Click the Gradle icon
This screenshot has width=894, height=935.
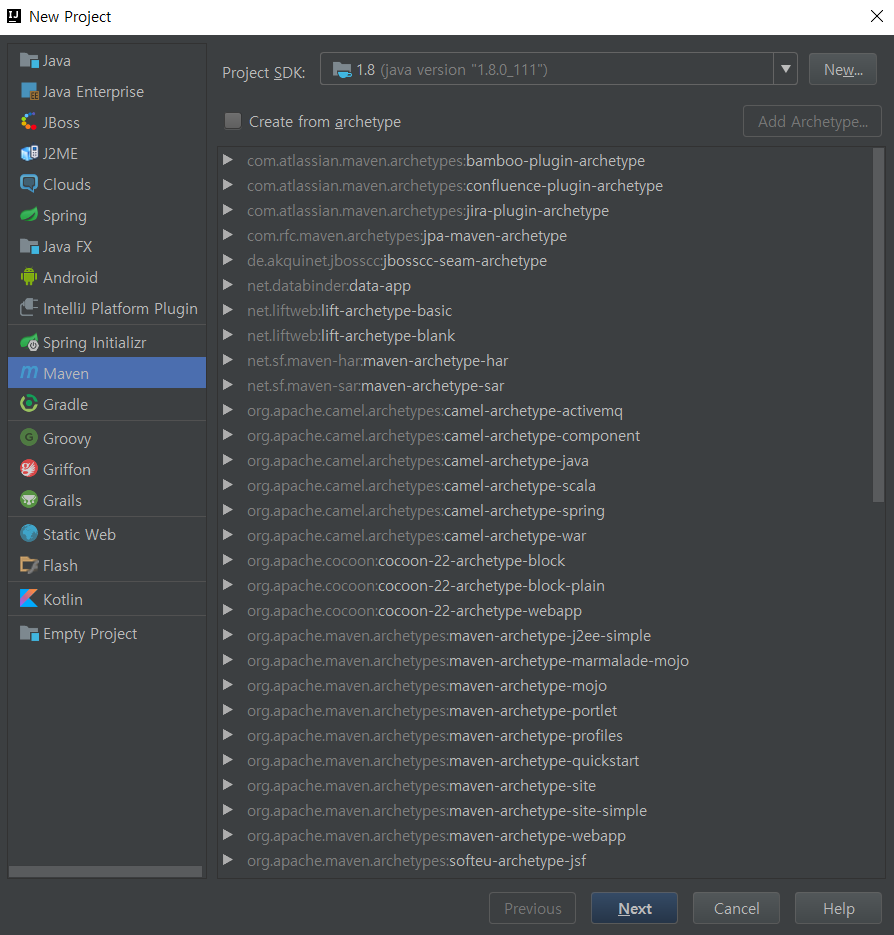coord(29,404)
